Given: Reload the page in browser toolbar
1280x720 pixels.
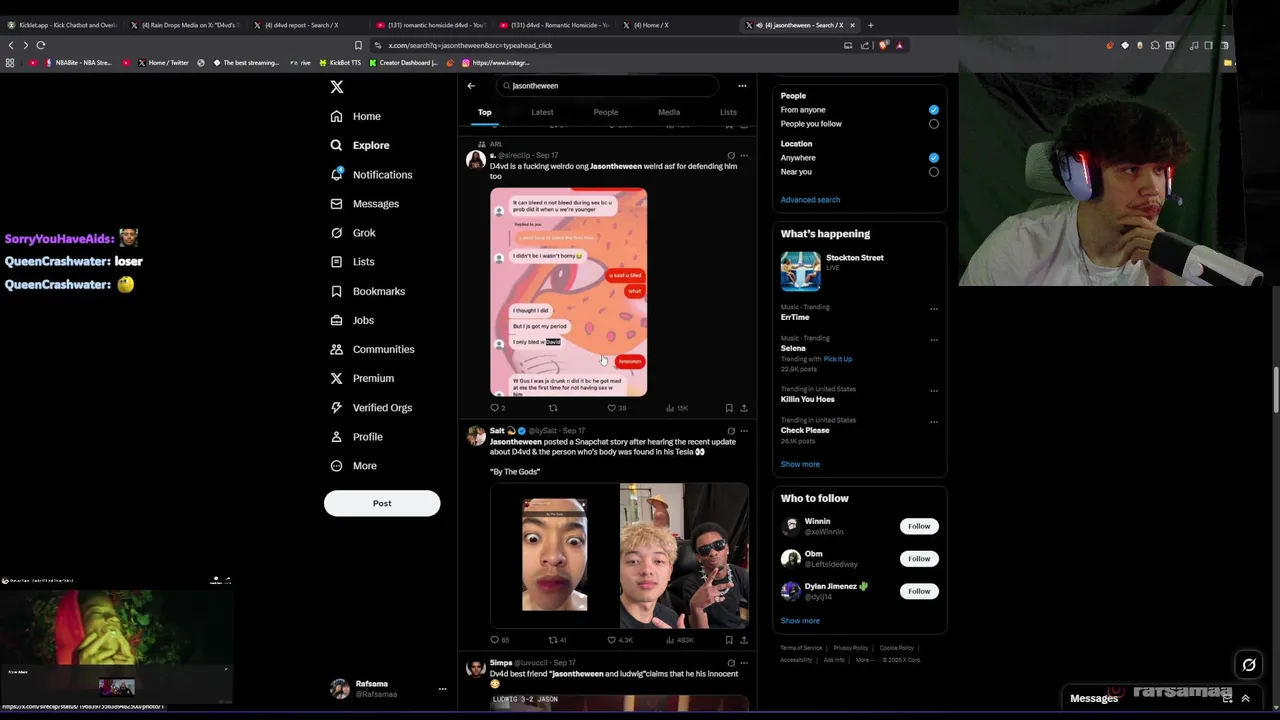Looking at the screenshot, I should point(41,45).
